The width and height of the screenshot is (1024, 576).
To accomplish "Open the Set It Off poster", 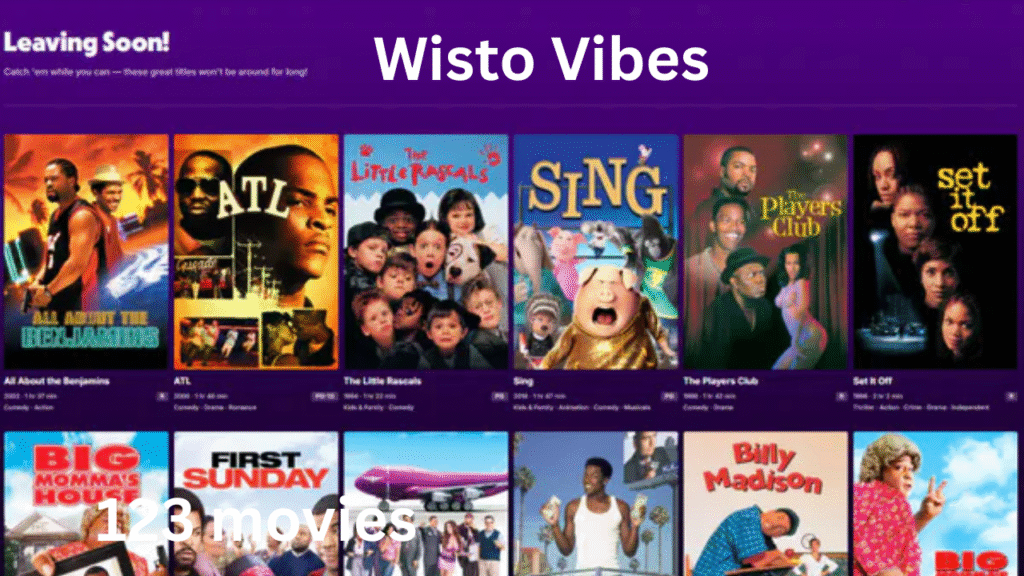I will 935,251.
